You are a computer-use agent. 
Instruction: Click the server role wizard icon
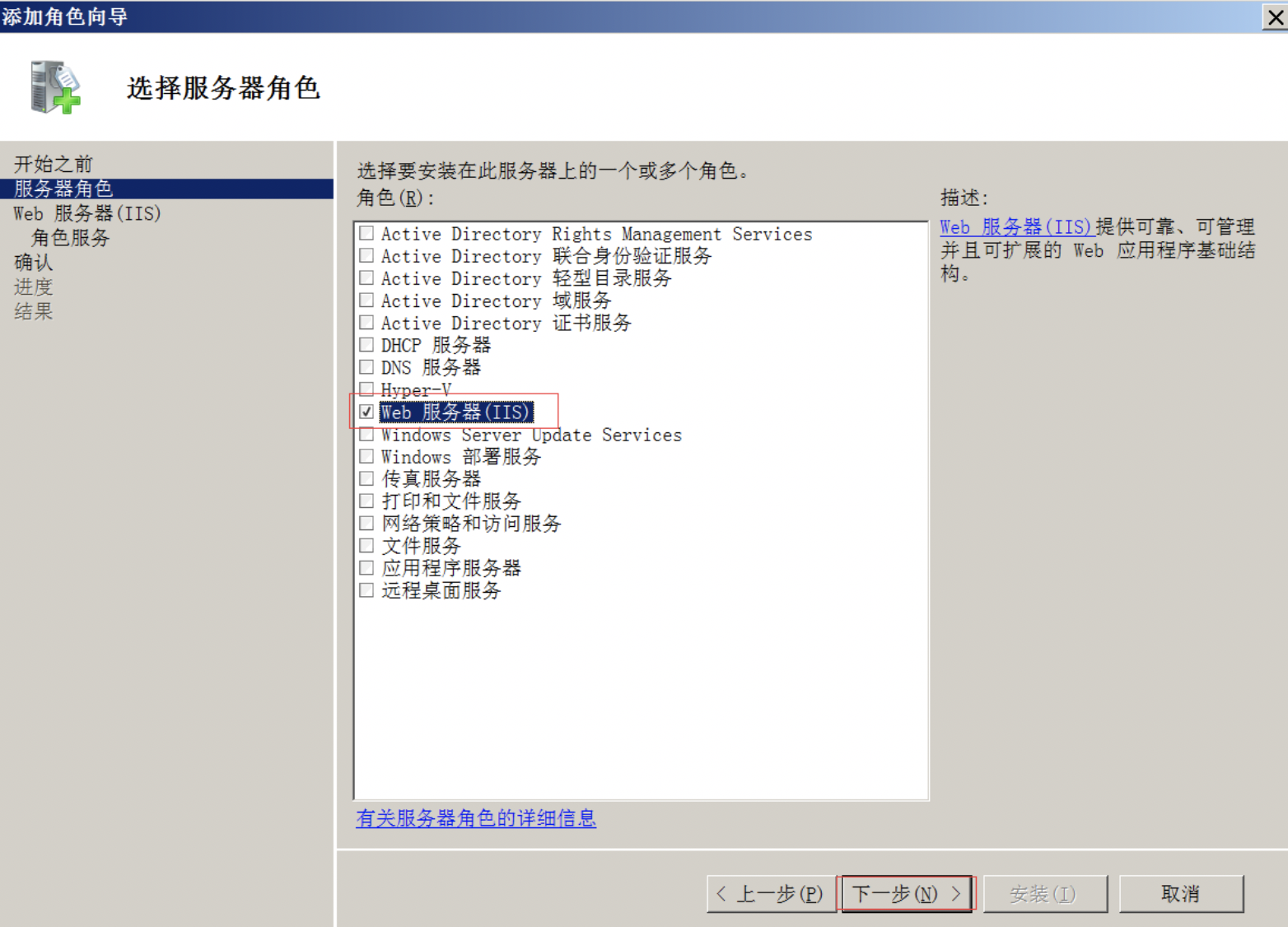pyautogui.click(x=55, y=87)
